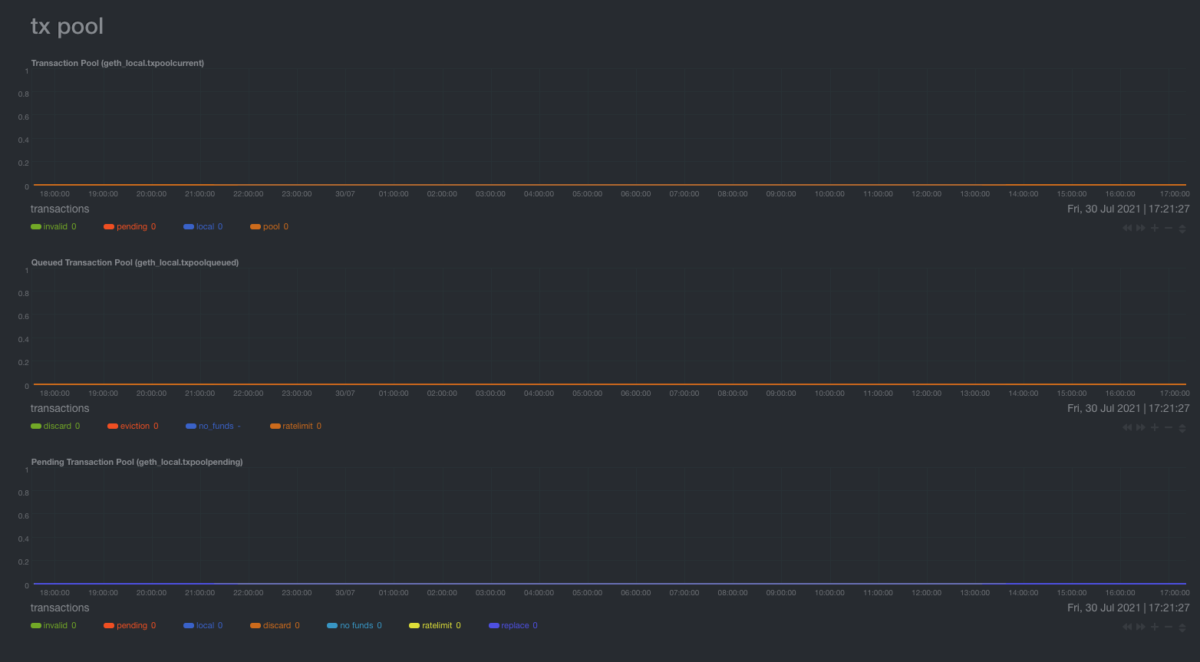
Task: Click the green discard swatch in Queued Pool legend
Action: [36, 426]
